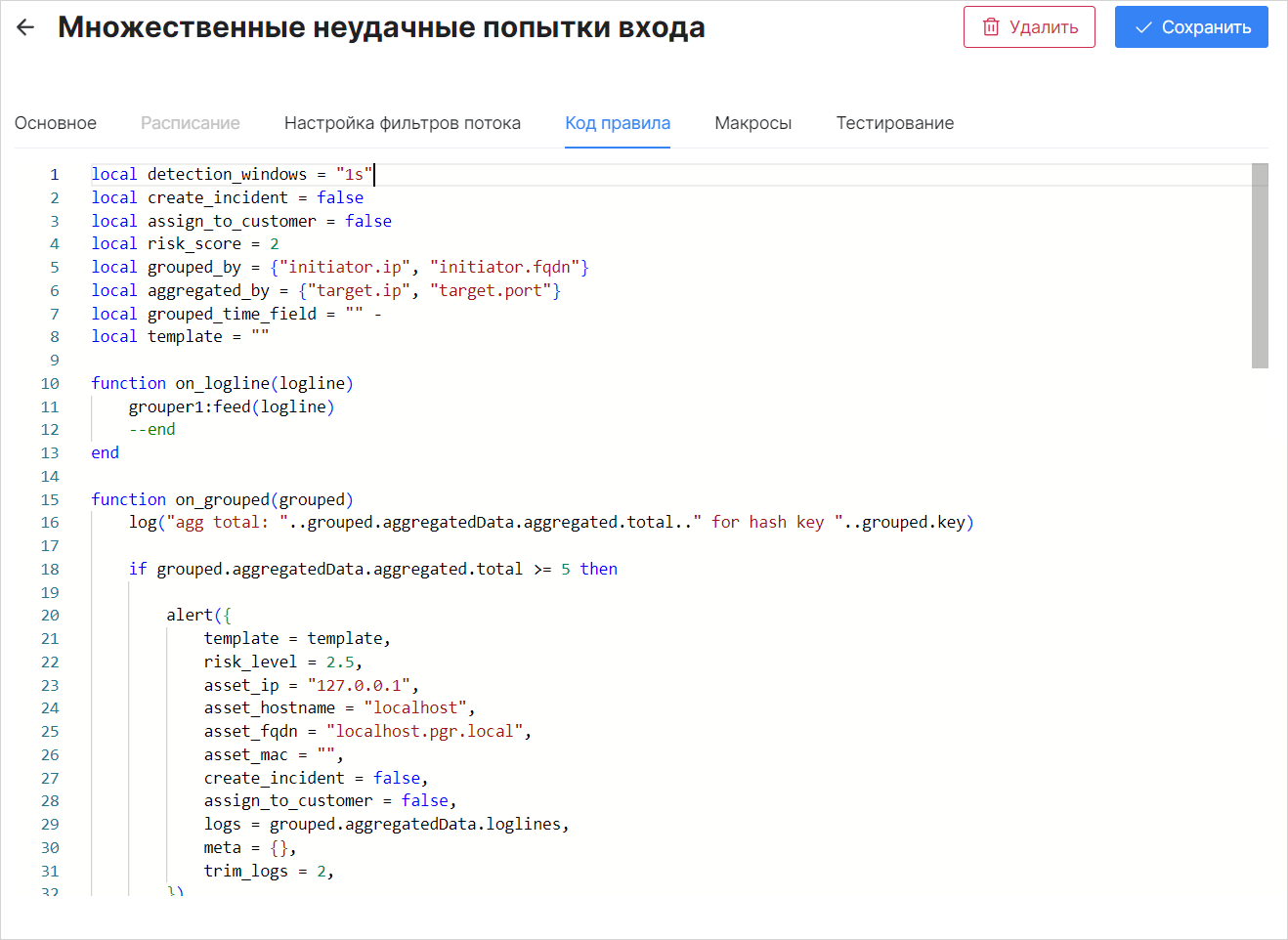Click line number 10 in the gutter
1288x940 pixels.
pos(50,384)
